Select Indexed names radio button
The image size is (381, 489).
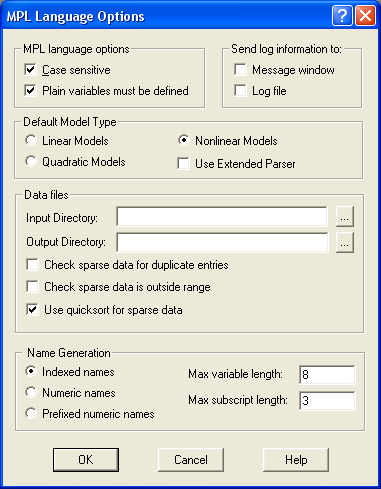pos(31,371)
